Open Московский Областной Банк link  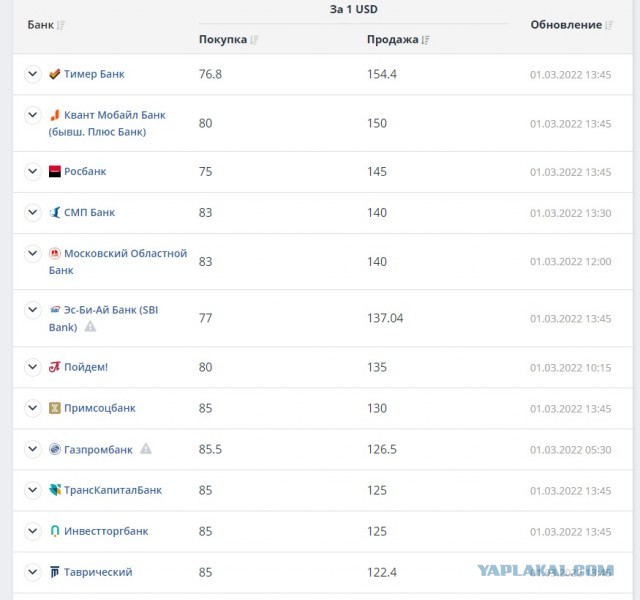[118, 262]
